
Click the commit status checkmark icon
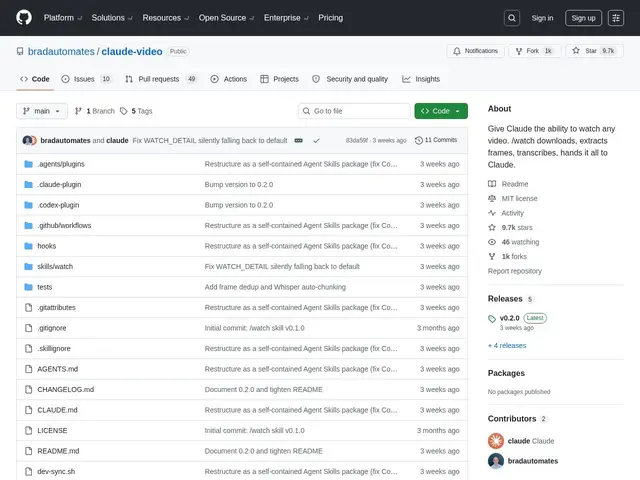click(316, 140)
